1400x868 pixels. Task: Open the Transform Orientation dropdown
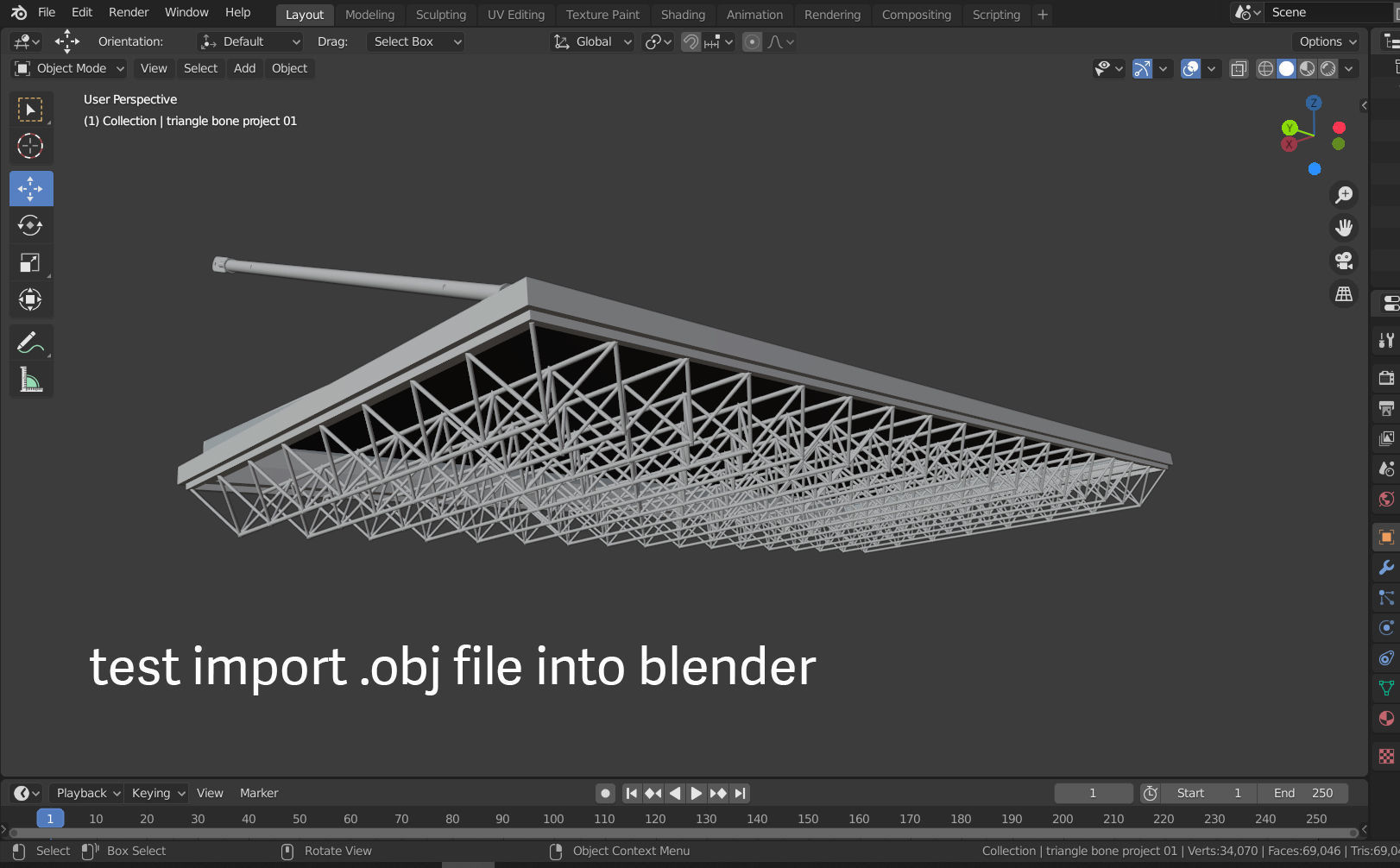coord(592,41)
